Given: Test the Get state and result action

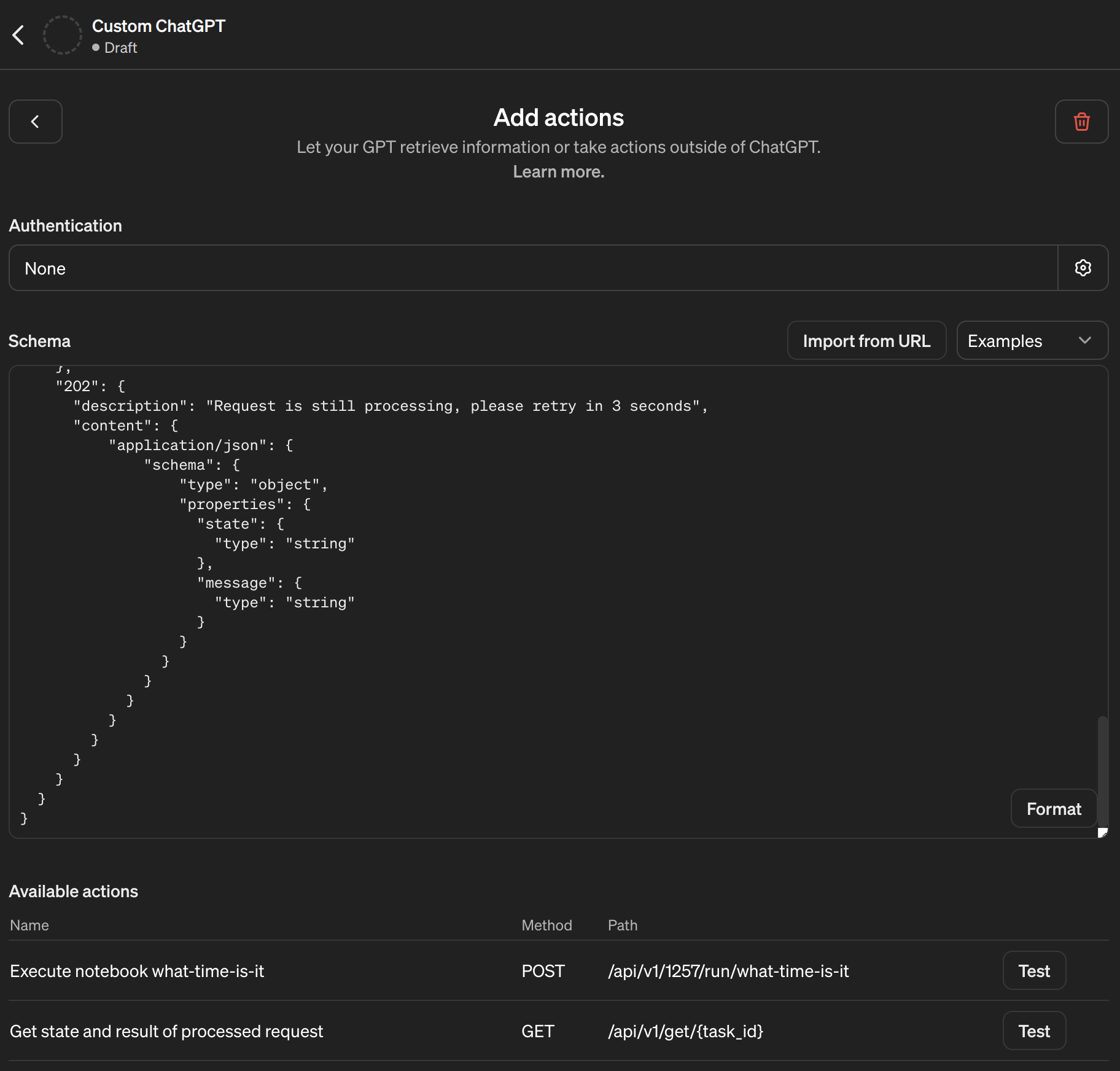Looking at the screenshot, I should (x=1033, y=1030).
